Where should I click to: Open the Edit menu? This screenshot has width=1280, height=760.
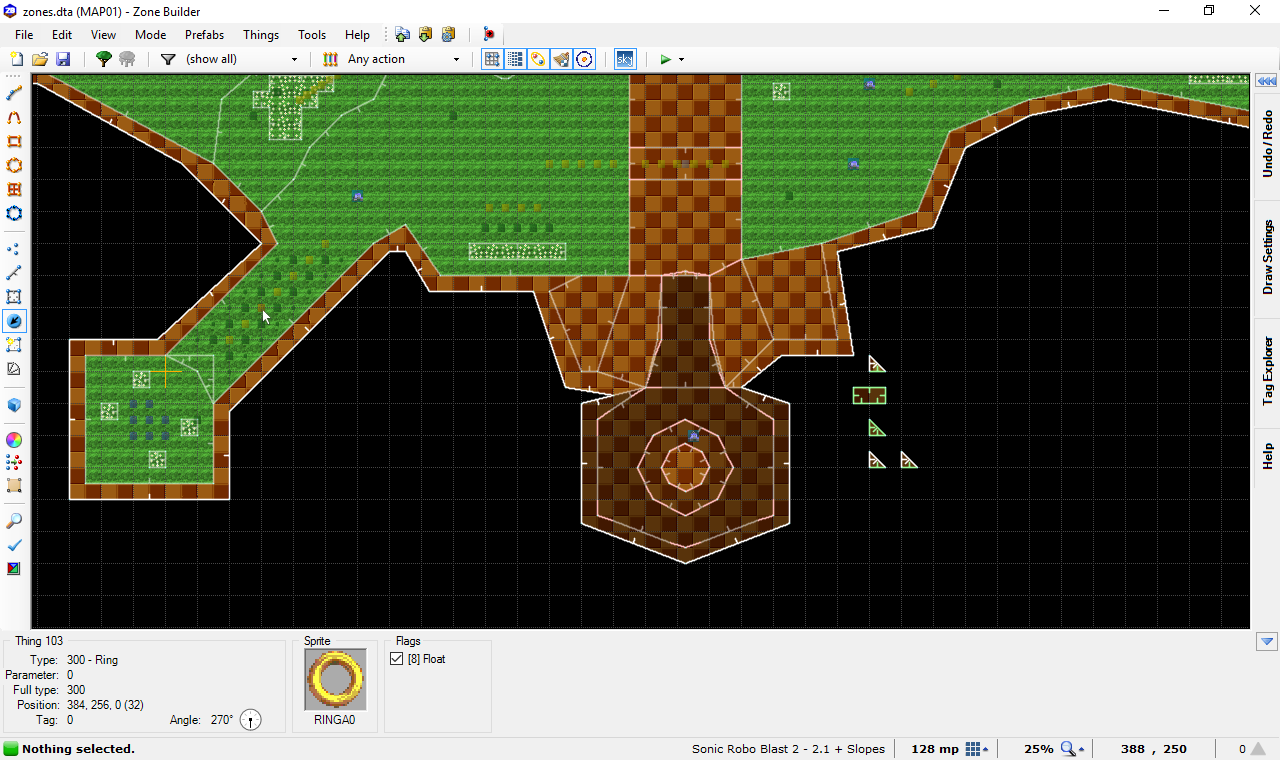(x=62, y=34)
